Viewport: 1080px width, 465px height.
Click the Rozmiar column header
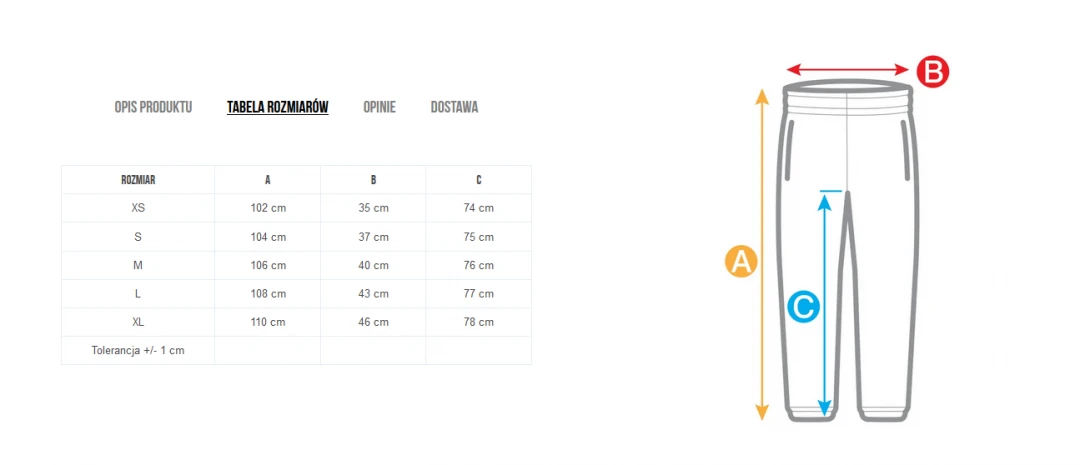138,180
